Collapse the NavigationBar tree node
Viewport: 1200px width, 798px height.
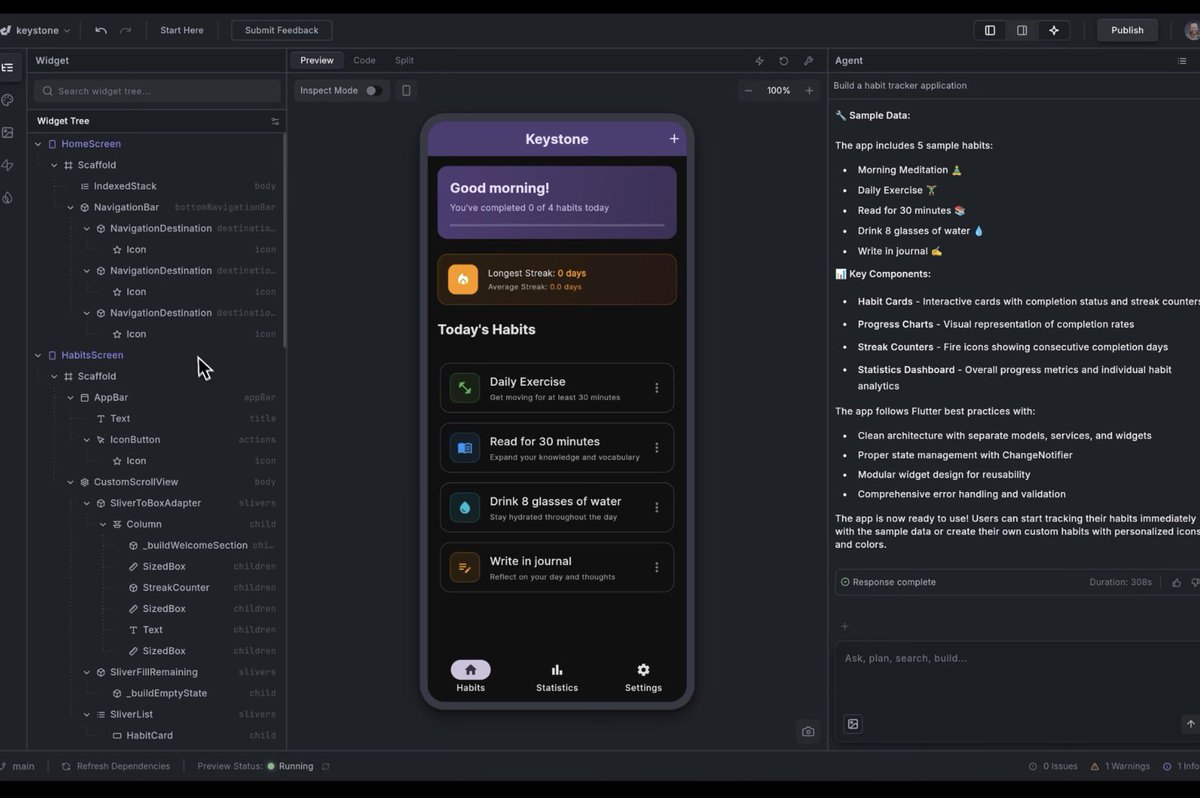coord(70,208)
